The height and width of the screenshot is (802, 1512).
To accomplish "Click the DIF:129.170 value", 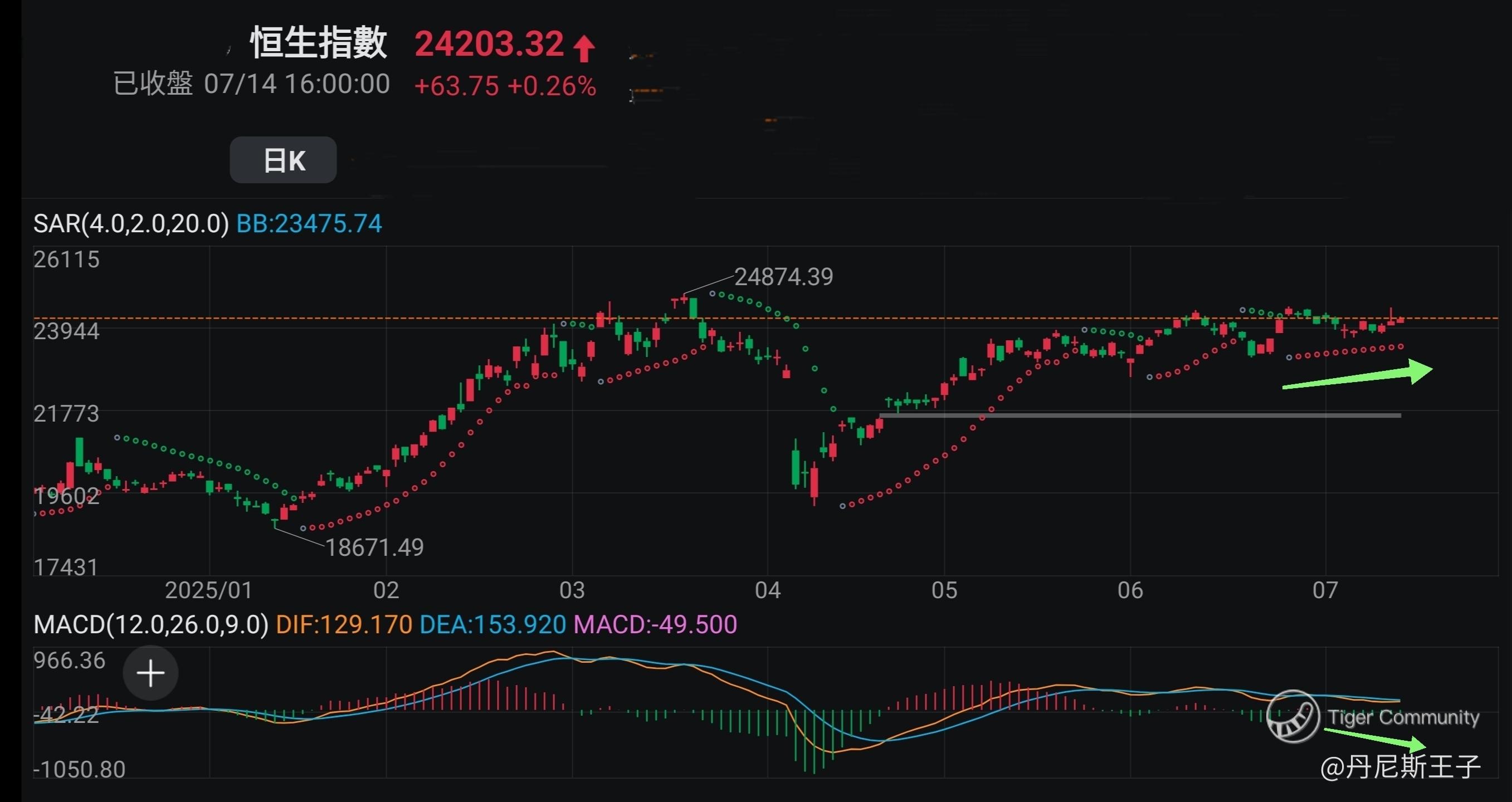I will click(344, 624).
